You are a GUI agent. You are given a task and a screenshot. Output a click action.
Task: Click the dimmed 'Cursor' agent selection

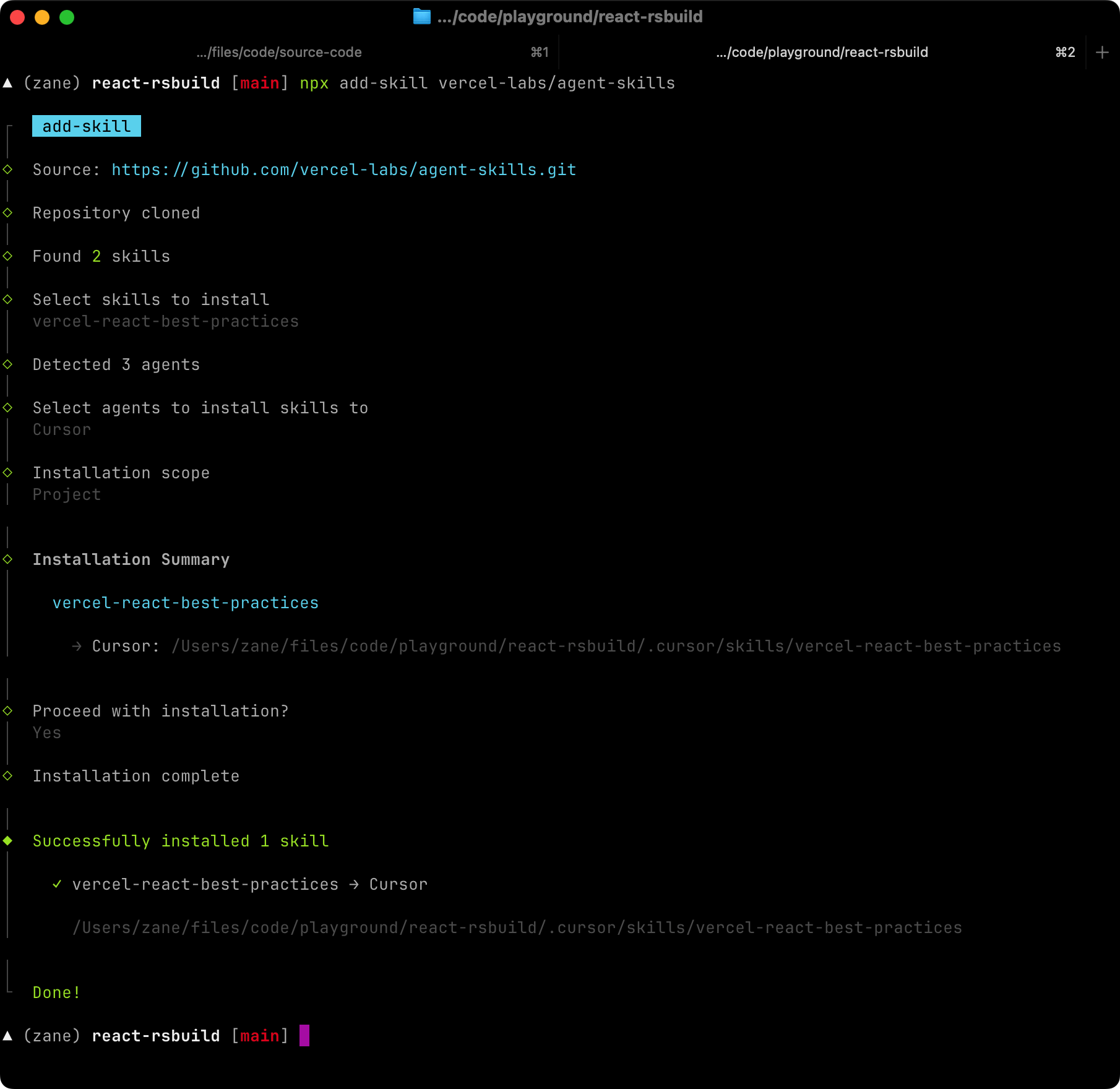(x=62, y=429)
